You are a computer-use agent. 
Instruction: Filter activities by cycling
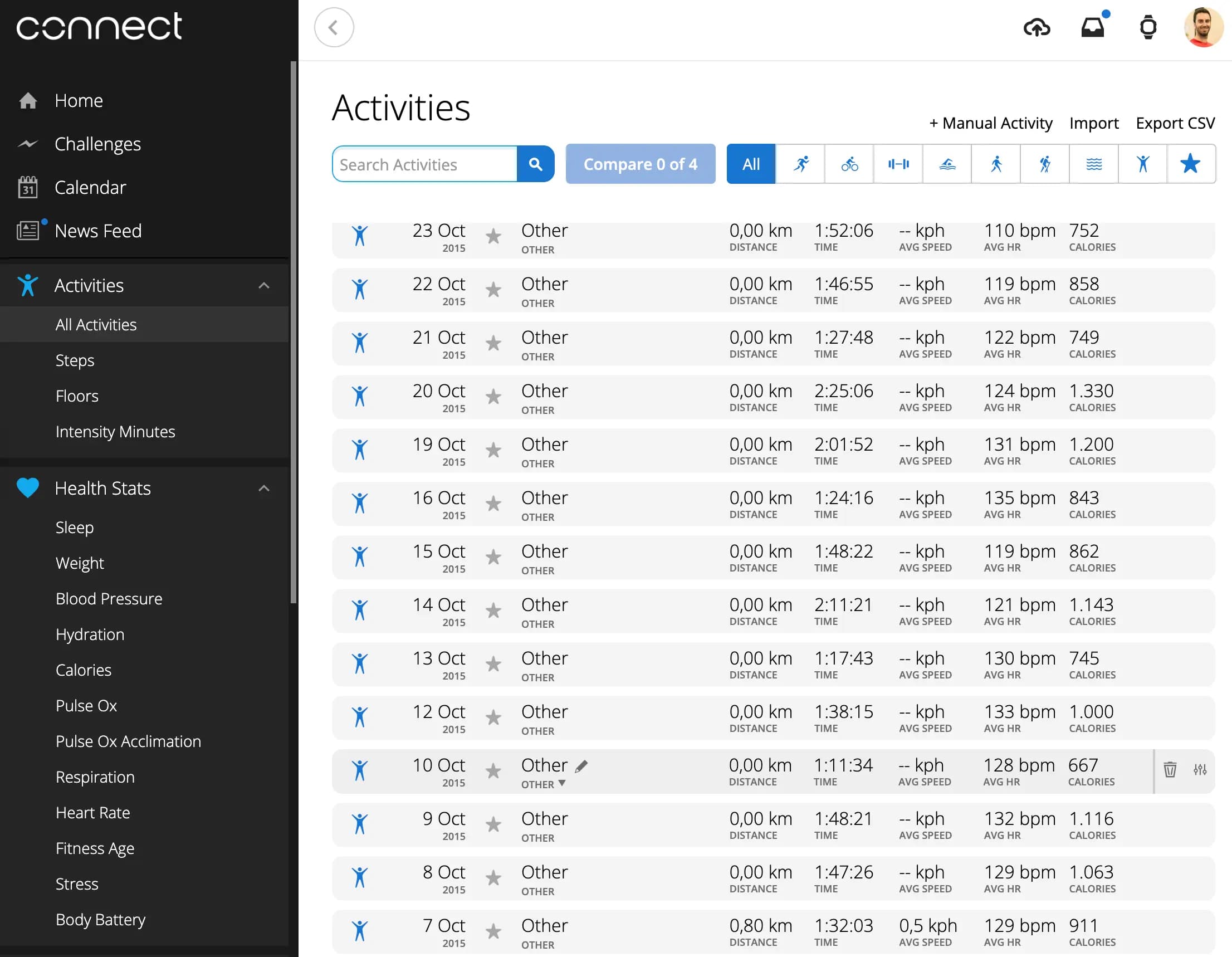(x=849, y=164)
